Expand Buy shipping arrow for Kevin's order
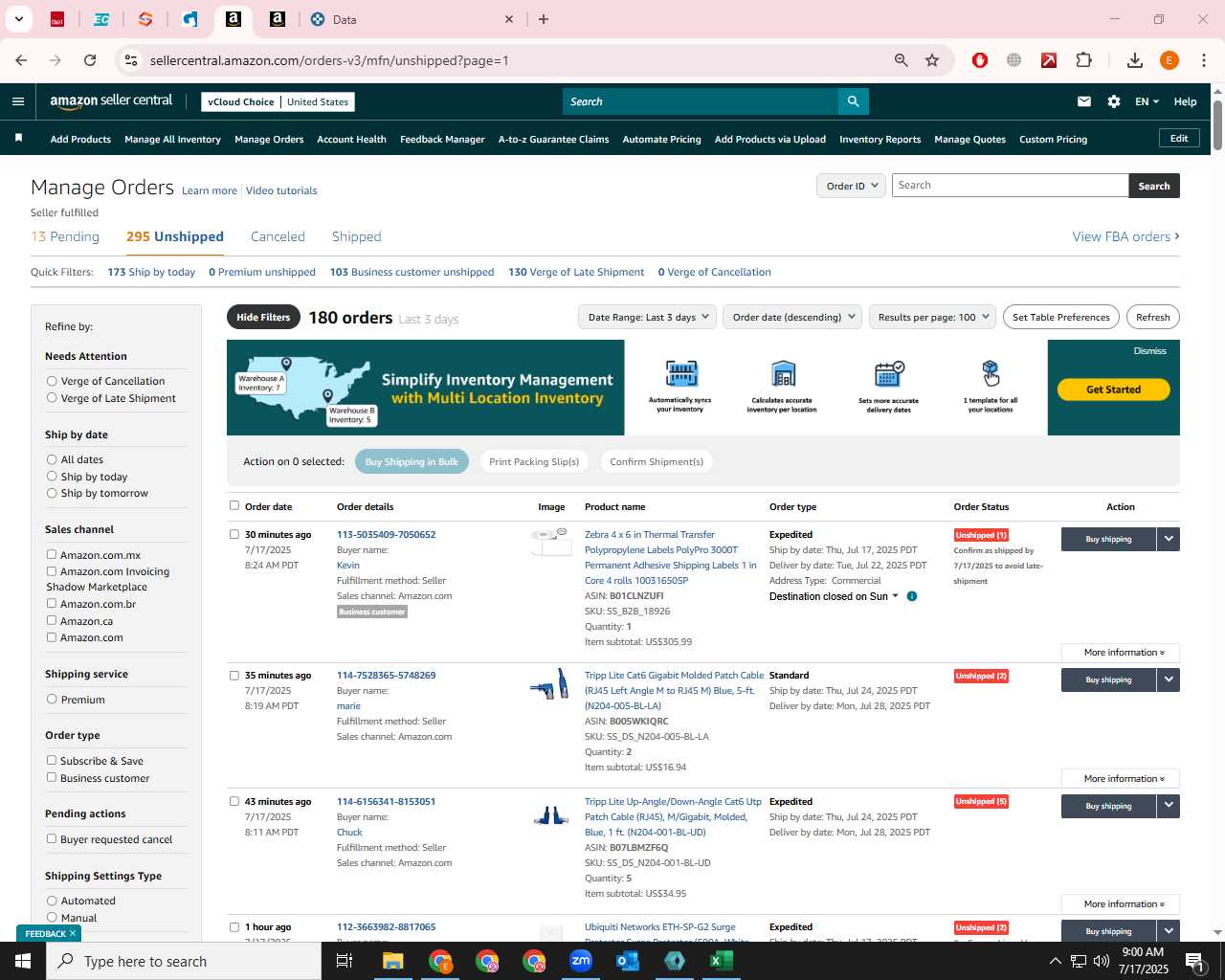1225x980 pixels. [1169, 539]
